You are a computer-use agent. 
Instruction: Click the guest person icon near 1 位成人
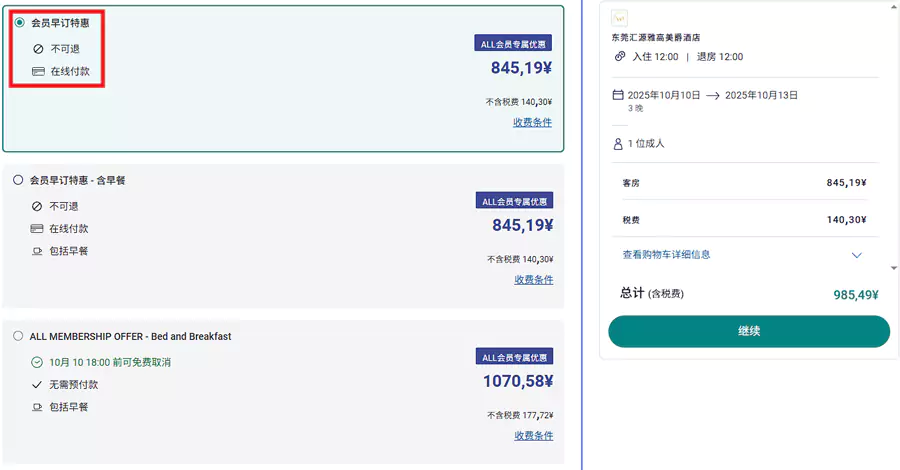[x=618, y=144]
